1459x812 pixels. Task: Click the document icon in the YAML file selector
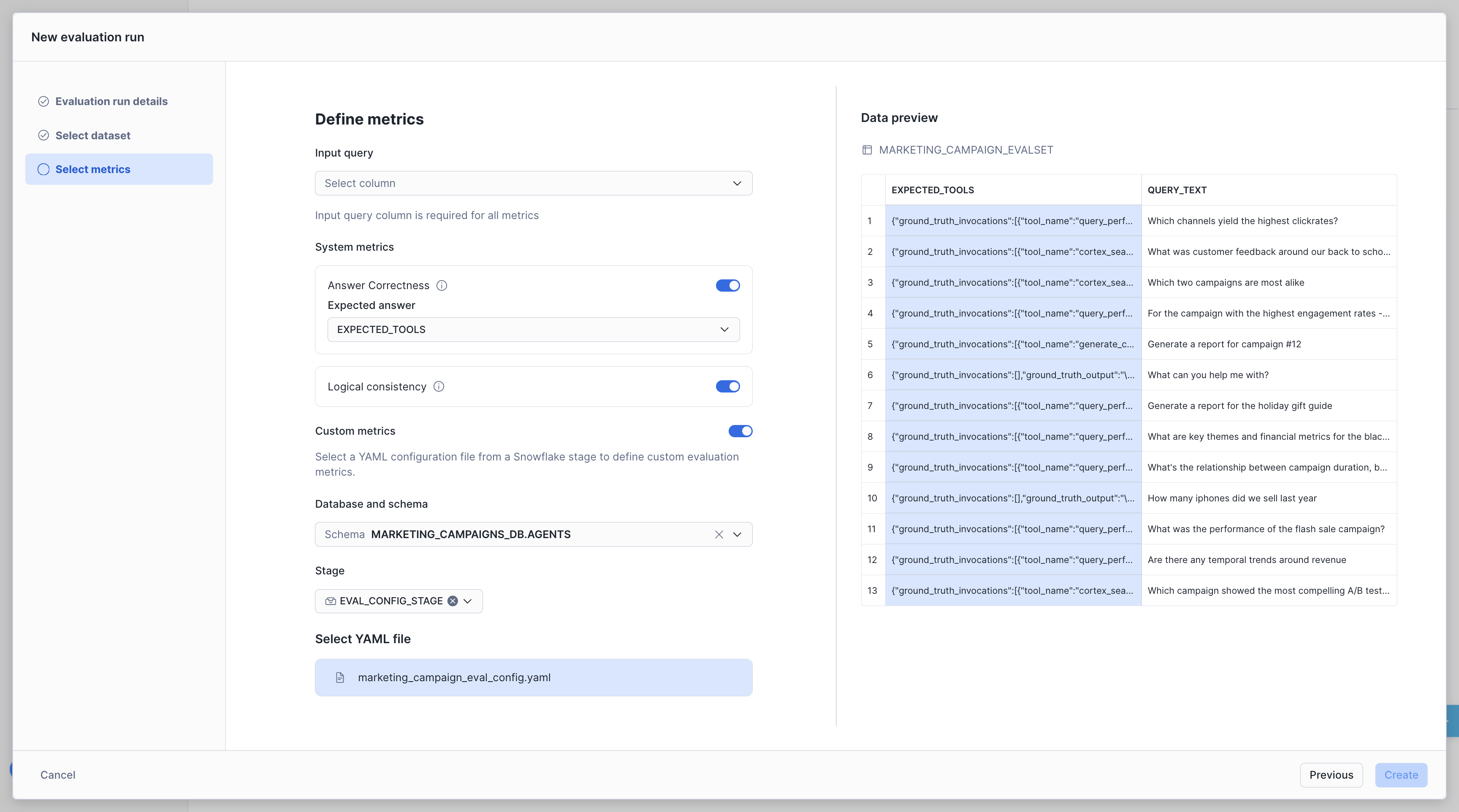click(x=340, y=677)
